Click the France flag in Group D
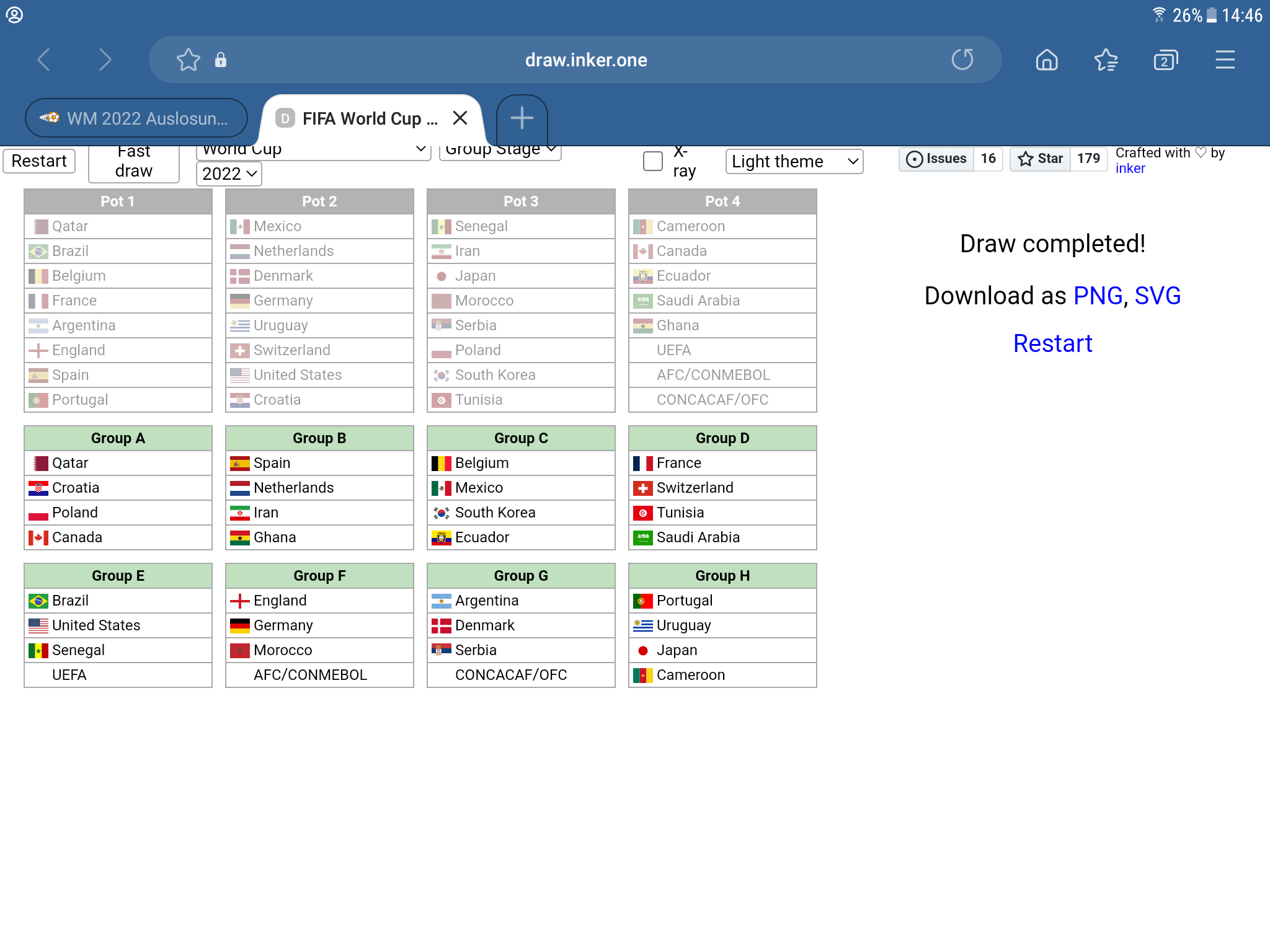The width and height of the screenshot is (1270, 952). [x=643, y=463]
